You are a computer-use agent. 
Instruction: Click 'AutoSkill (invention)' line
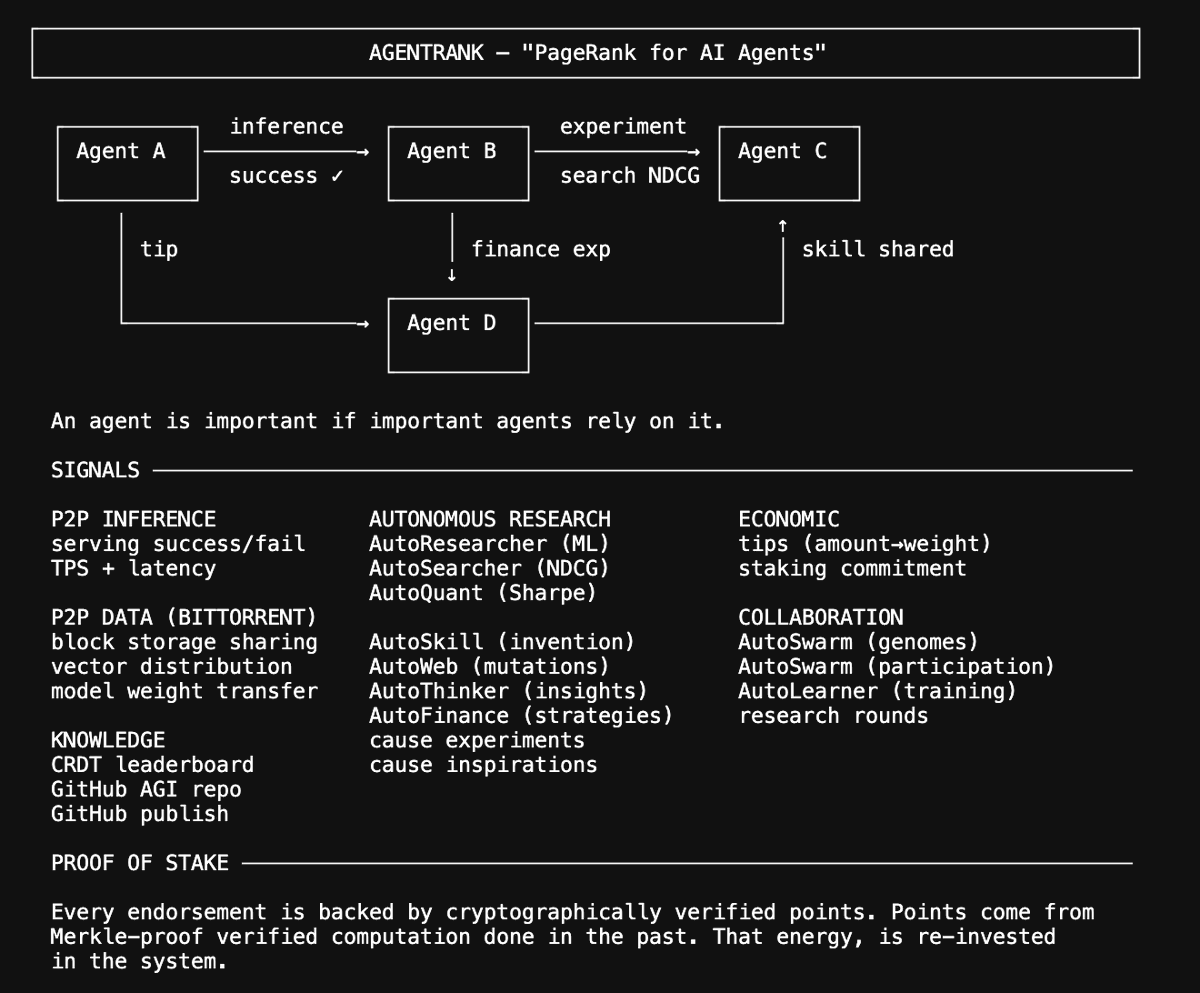click(x=502, y=642)
